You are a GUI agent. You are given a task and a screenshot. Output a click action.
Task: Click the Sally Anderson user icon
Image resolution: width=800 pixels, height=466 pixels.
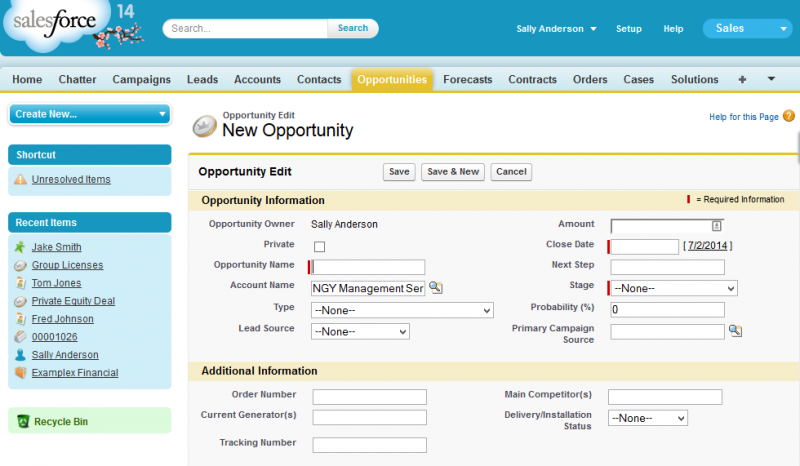tap(20, 355)
